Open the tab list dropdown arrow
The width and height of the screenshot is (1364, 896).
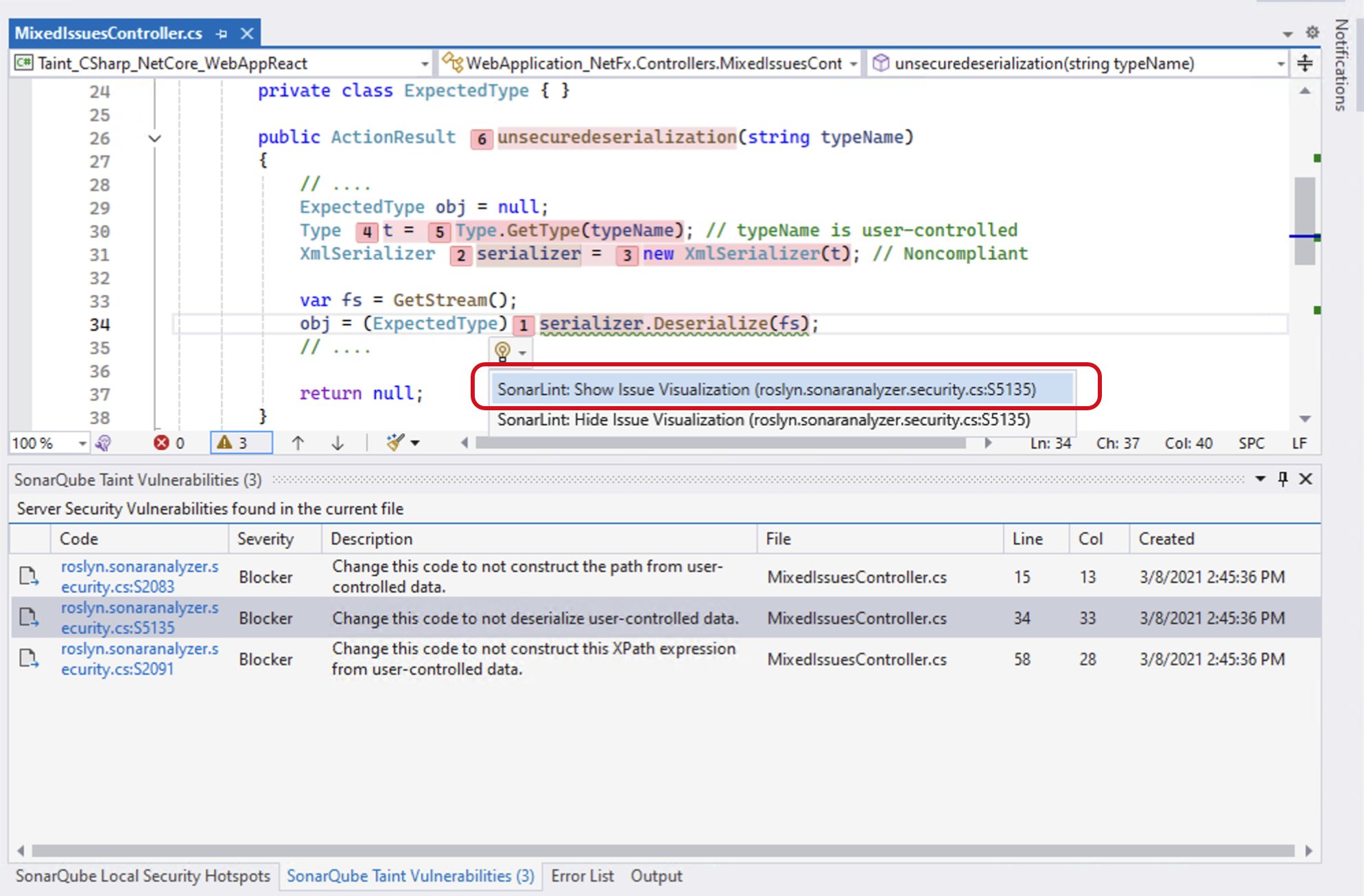tap(1287, 34)
